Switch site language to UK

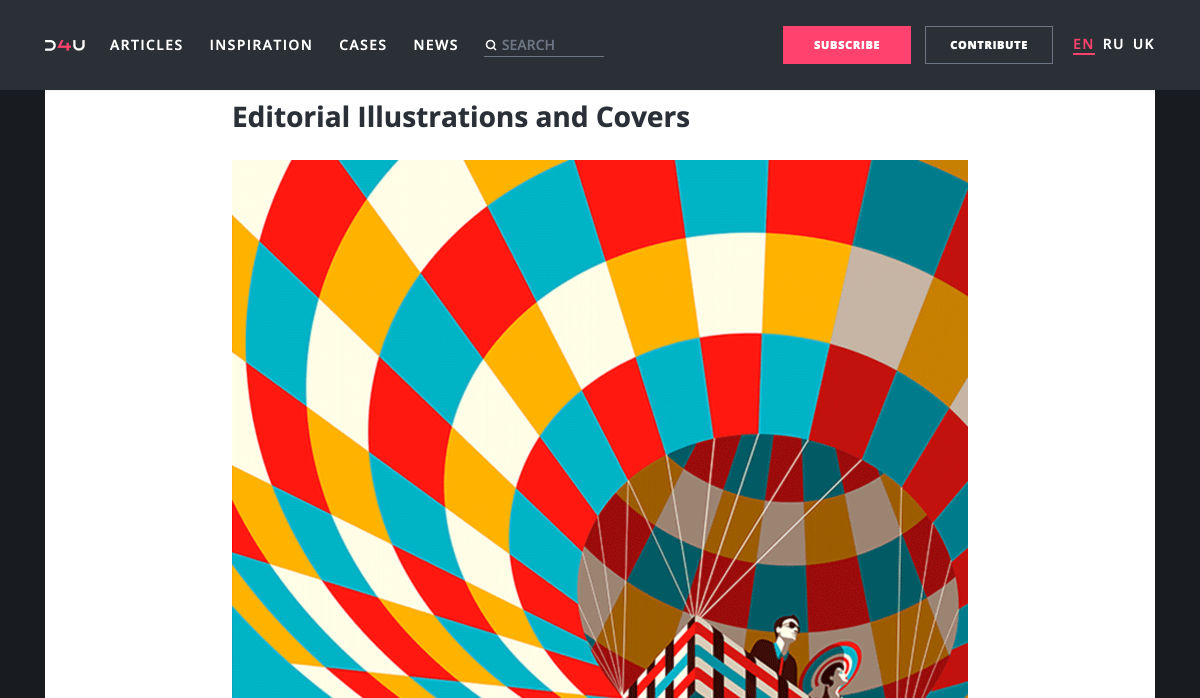coord(1143,44)
